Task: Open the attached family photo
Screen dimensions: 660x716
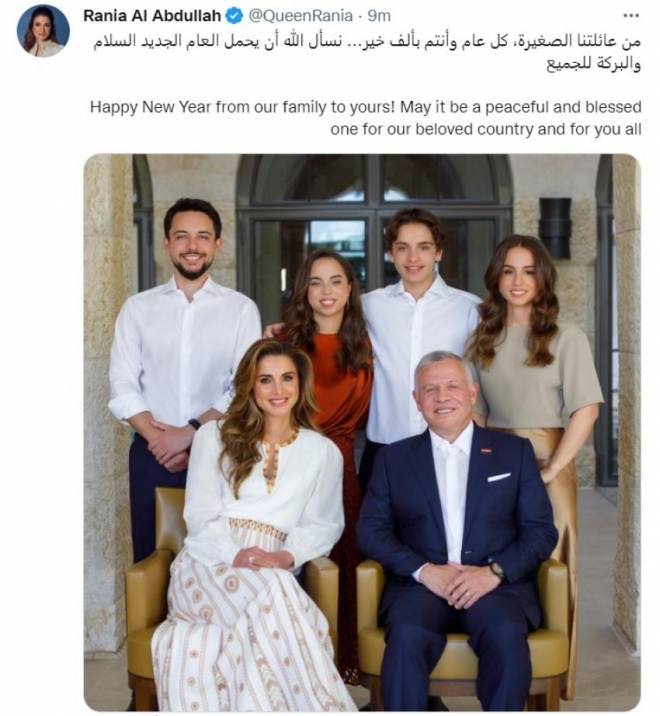Action: point(362,432)
